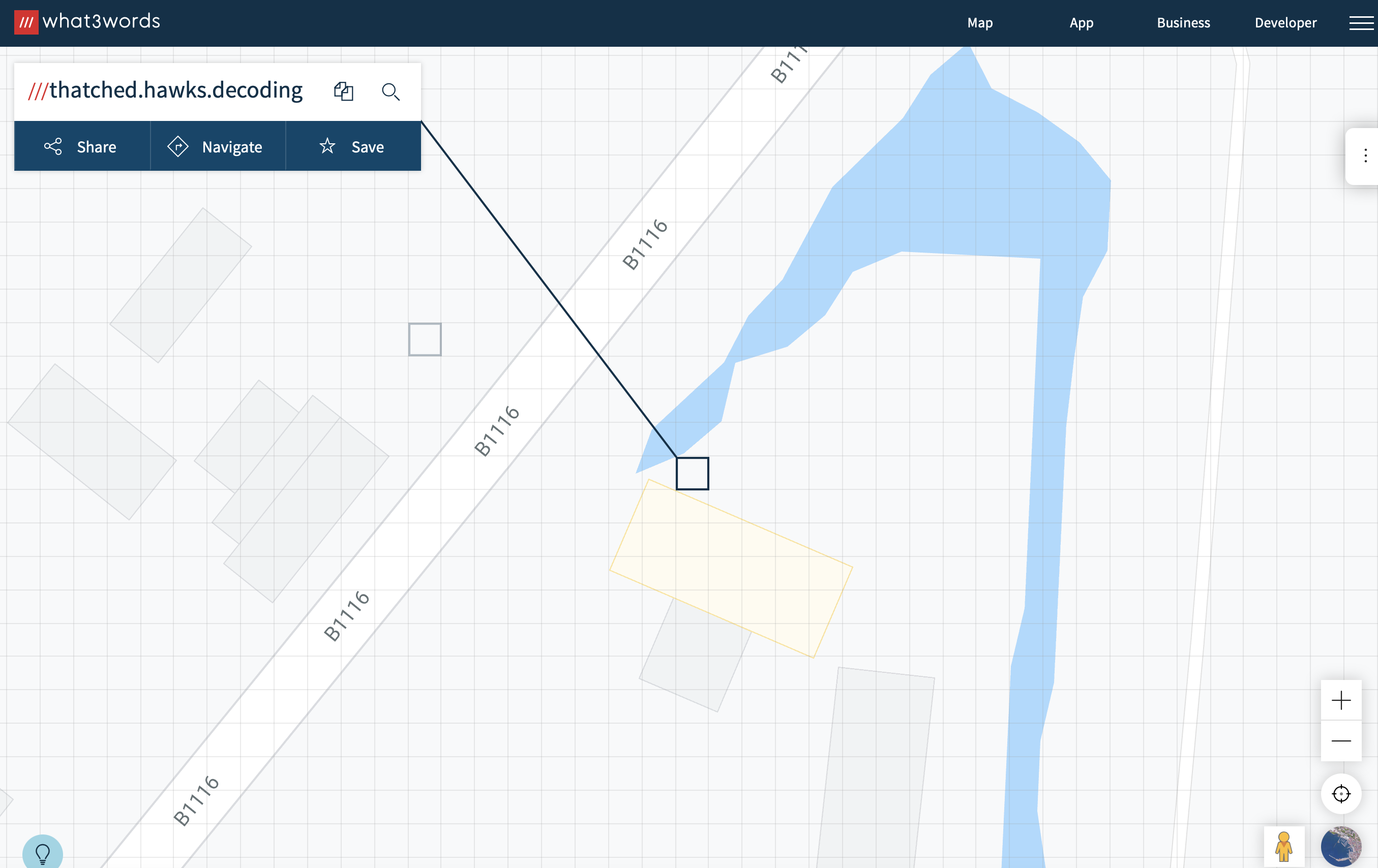1378x868 pixels.
Task: Open search with the magnifier icon
Action: (391, 91)
